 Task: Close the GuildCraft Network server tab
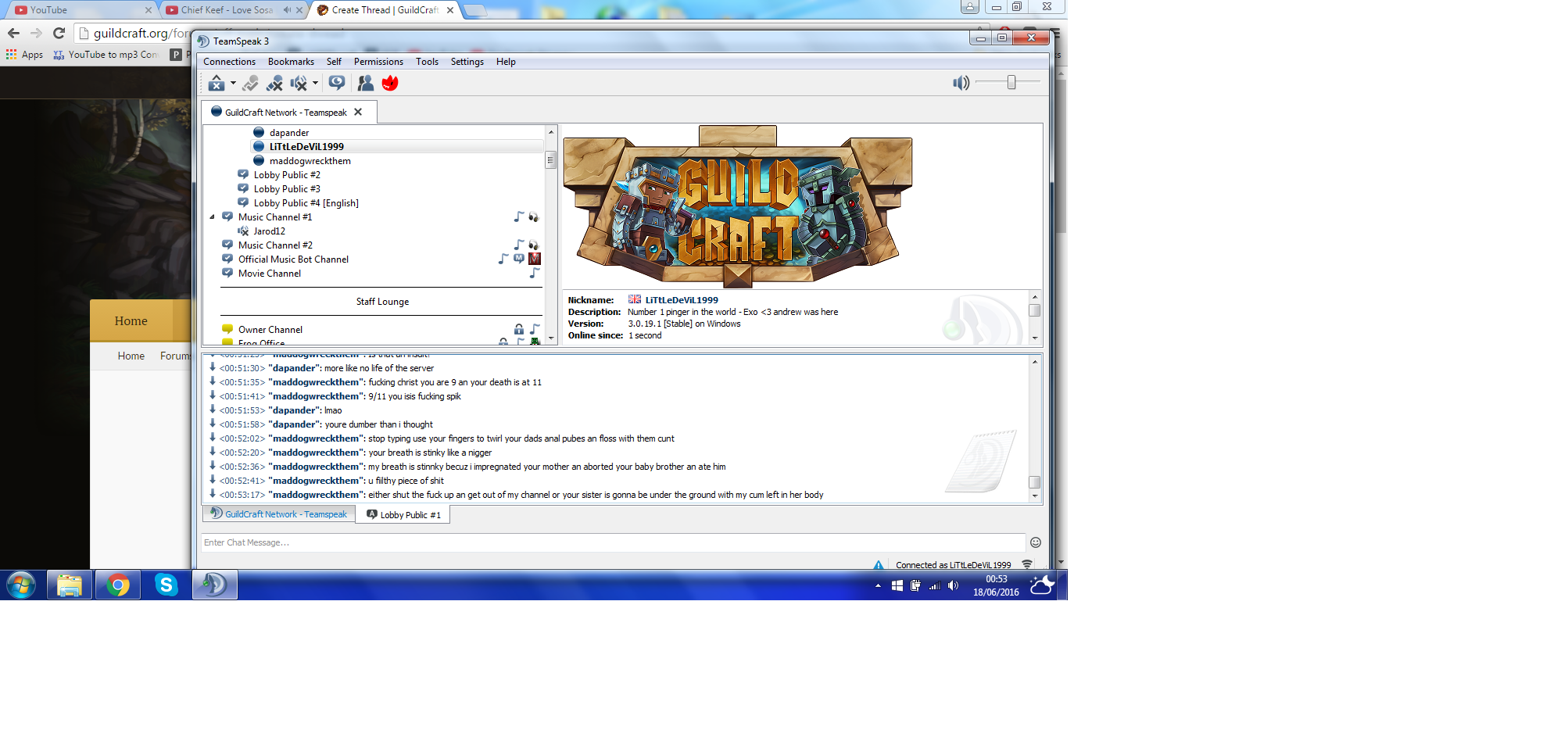coord(358,112)
